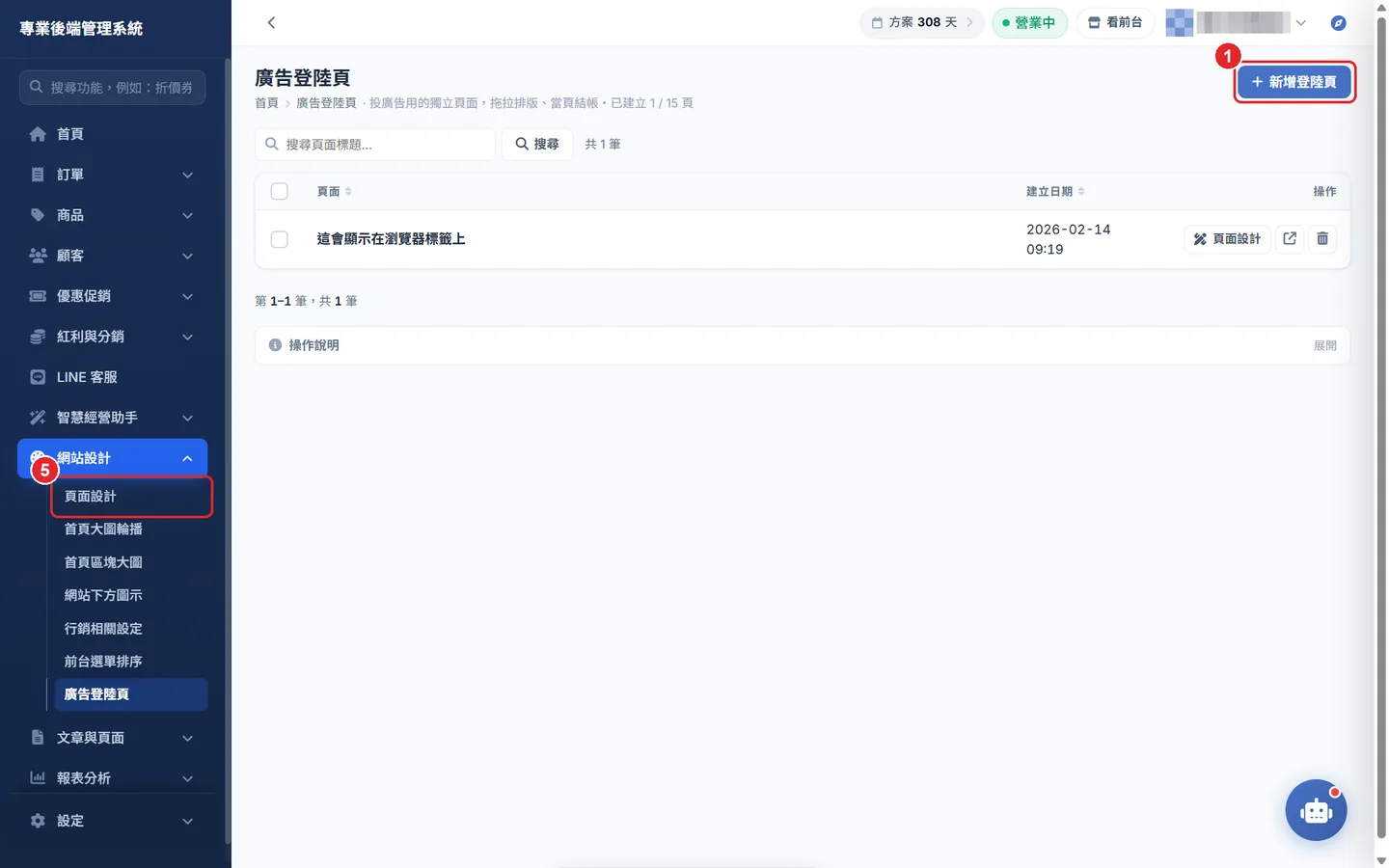This screenshot has width=1389, height=868.
Task: Click the 新增登陸頁 button
Action: click(x=1294, y=82)
